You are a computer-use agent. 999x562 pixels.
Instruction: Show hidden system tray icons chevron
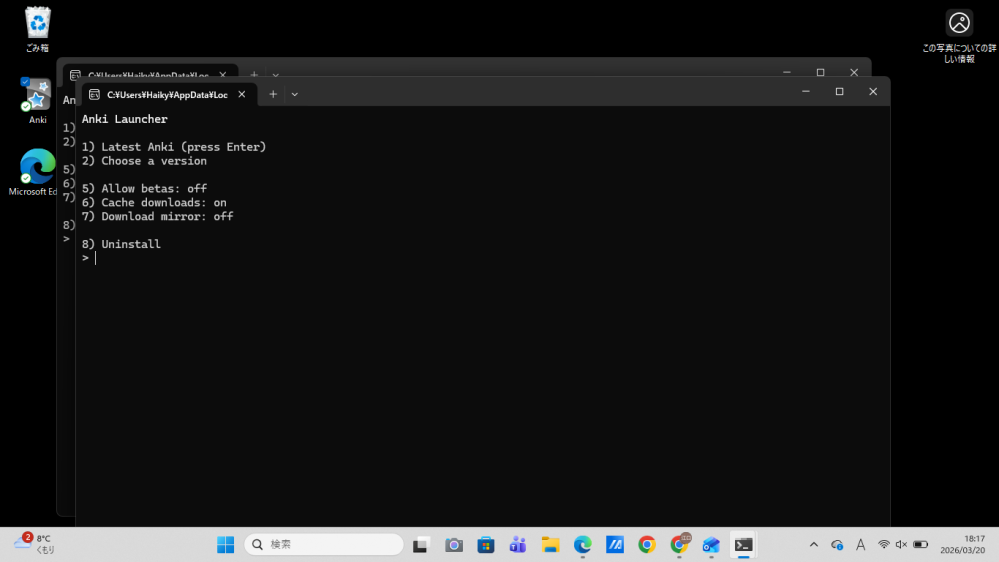(813, 545)
